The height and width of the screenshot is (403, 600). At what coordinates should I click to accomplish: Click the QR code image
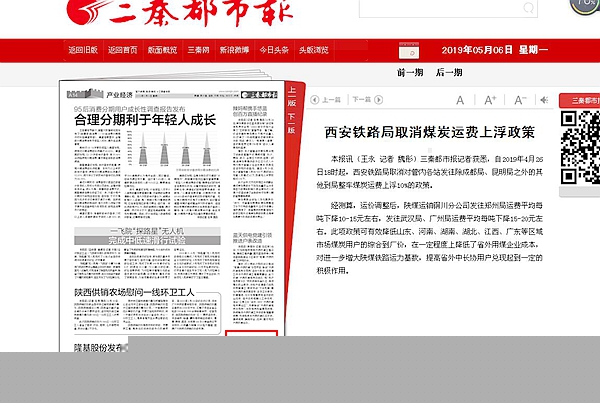[580, 148]
